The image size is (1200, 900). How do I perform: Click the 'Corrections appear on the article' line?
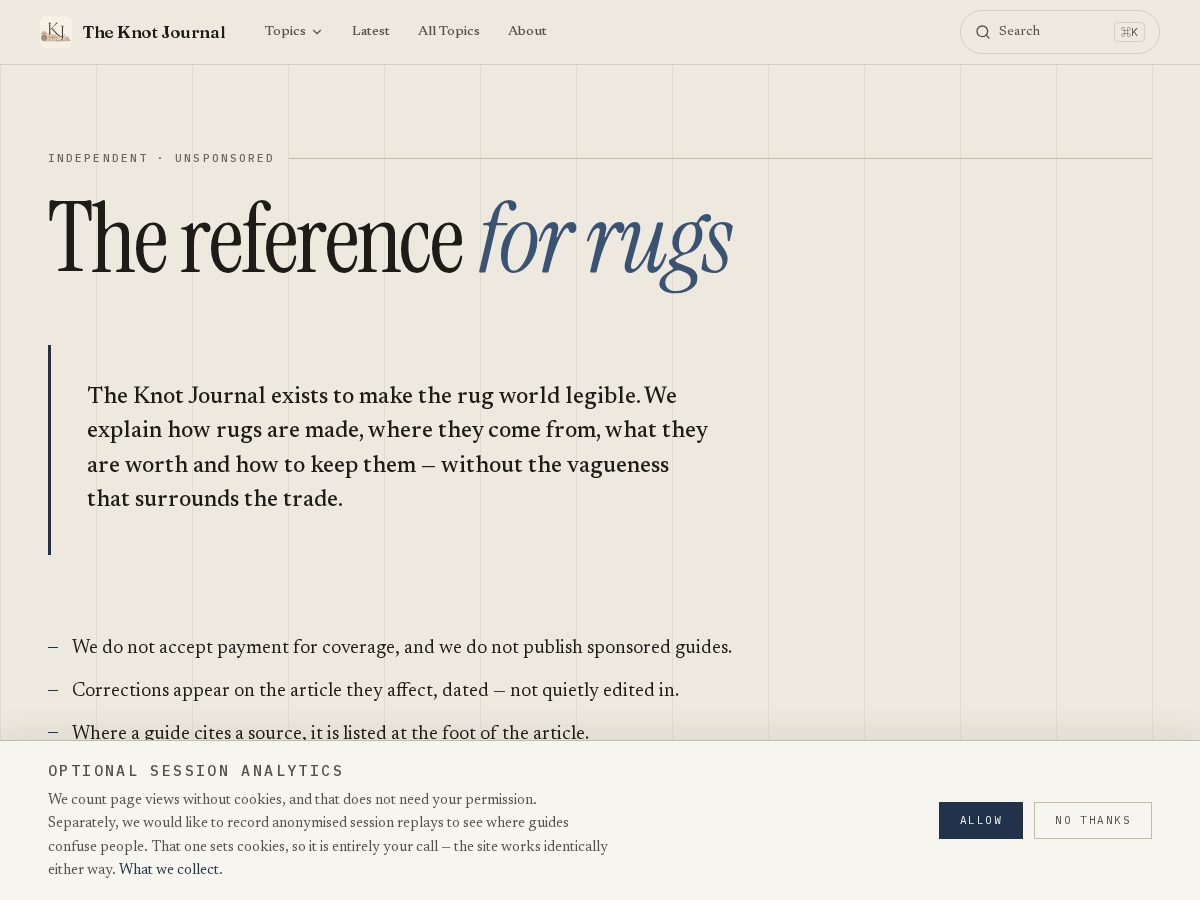click(375, 690)
